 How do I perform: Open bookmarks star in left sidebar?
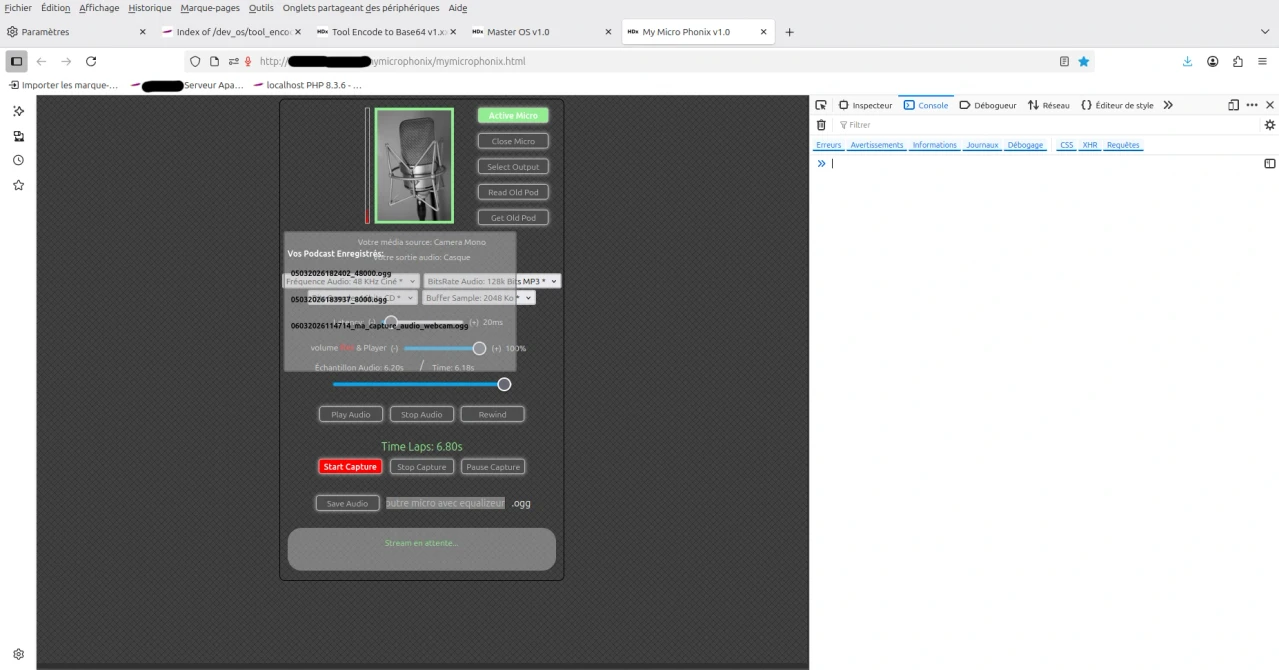tap(18, 185)
